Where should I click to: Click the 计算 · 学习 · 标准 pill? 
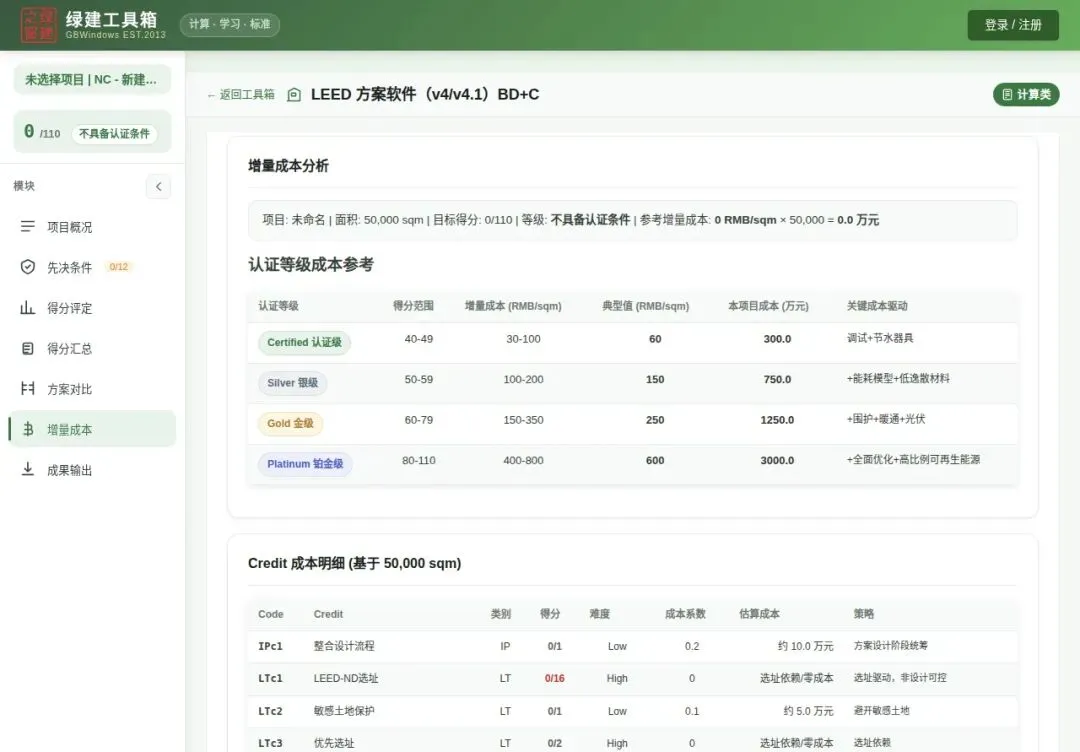[x=229, y=24]
